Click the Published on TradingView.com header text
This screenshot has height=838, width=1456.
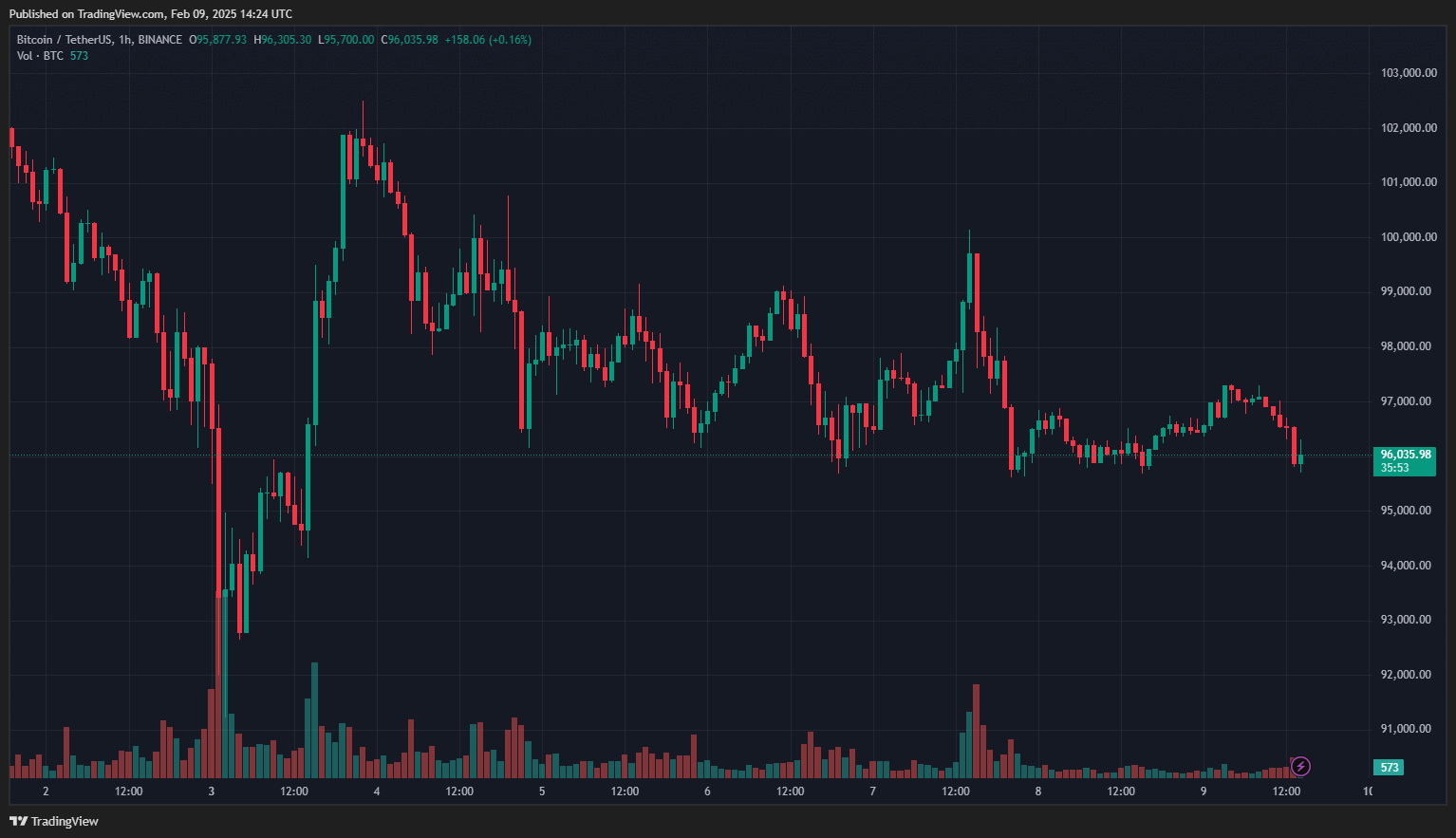coord(151,14)
